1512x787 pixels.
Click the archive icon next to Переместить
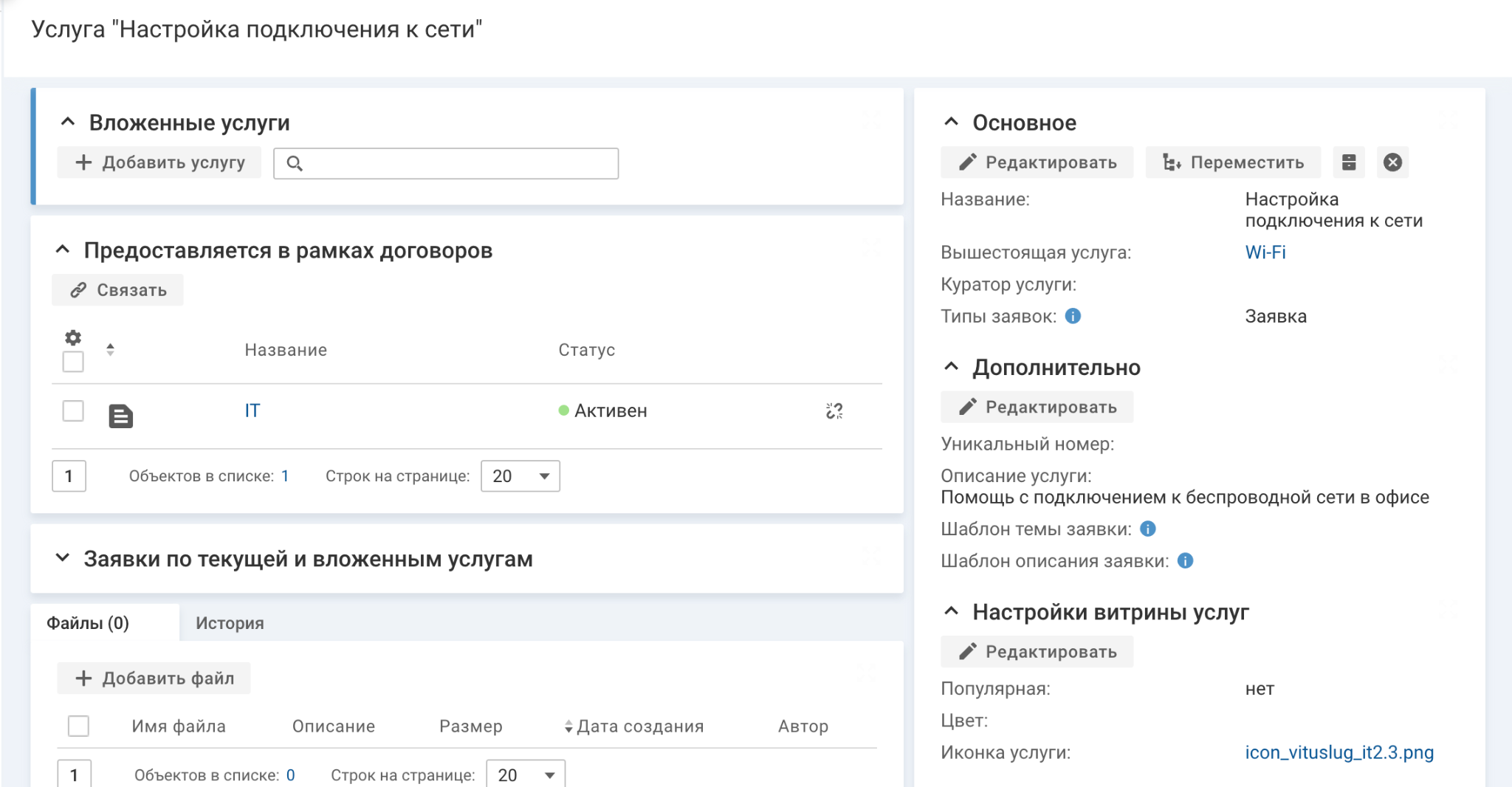(1349, 162)
